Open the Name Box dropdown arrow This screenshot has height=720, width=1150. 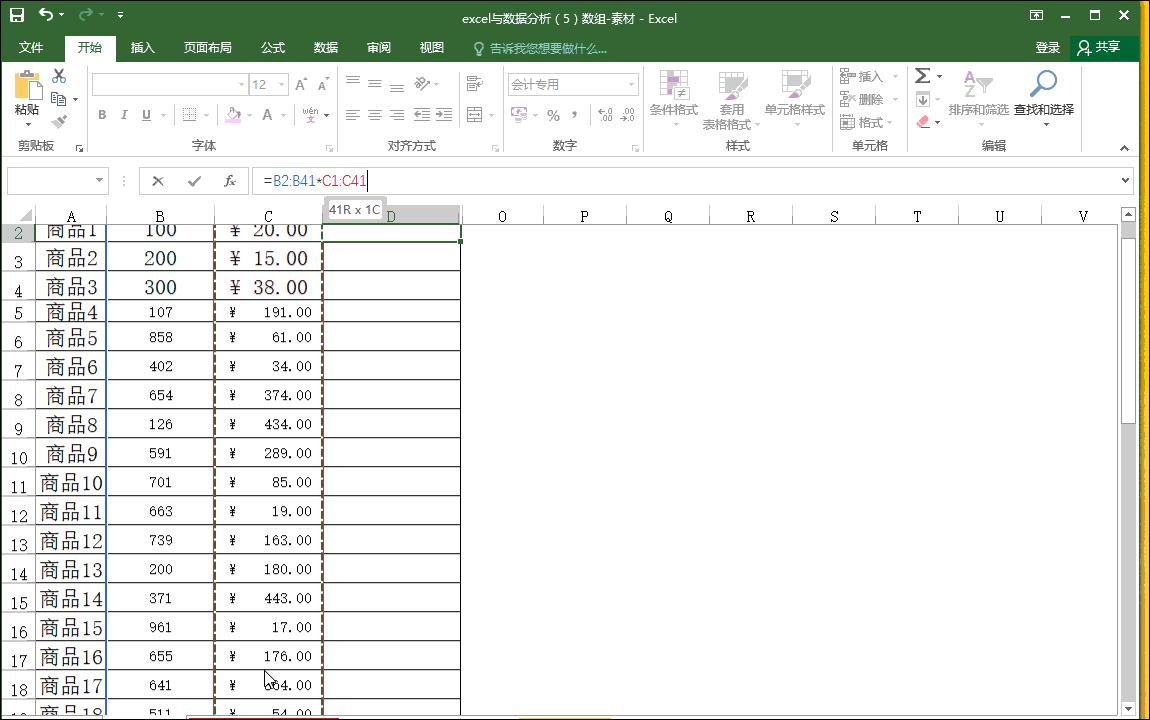[x=99, y=180]
